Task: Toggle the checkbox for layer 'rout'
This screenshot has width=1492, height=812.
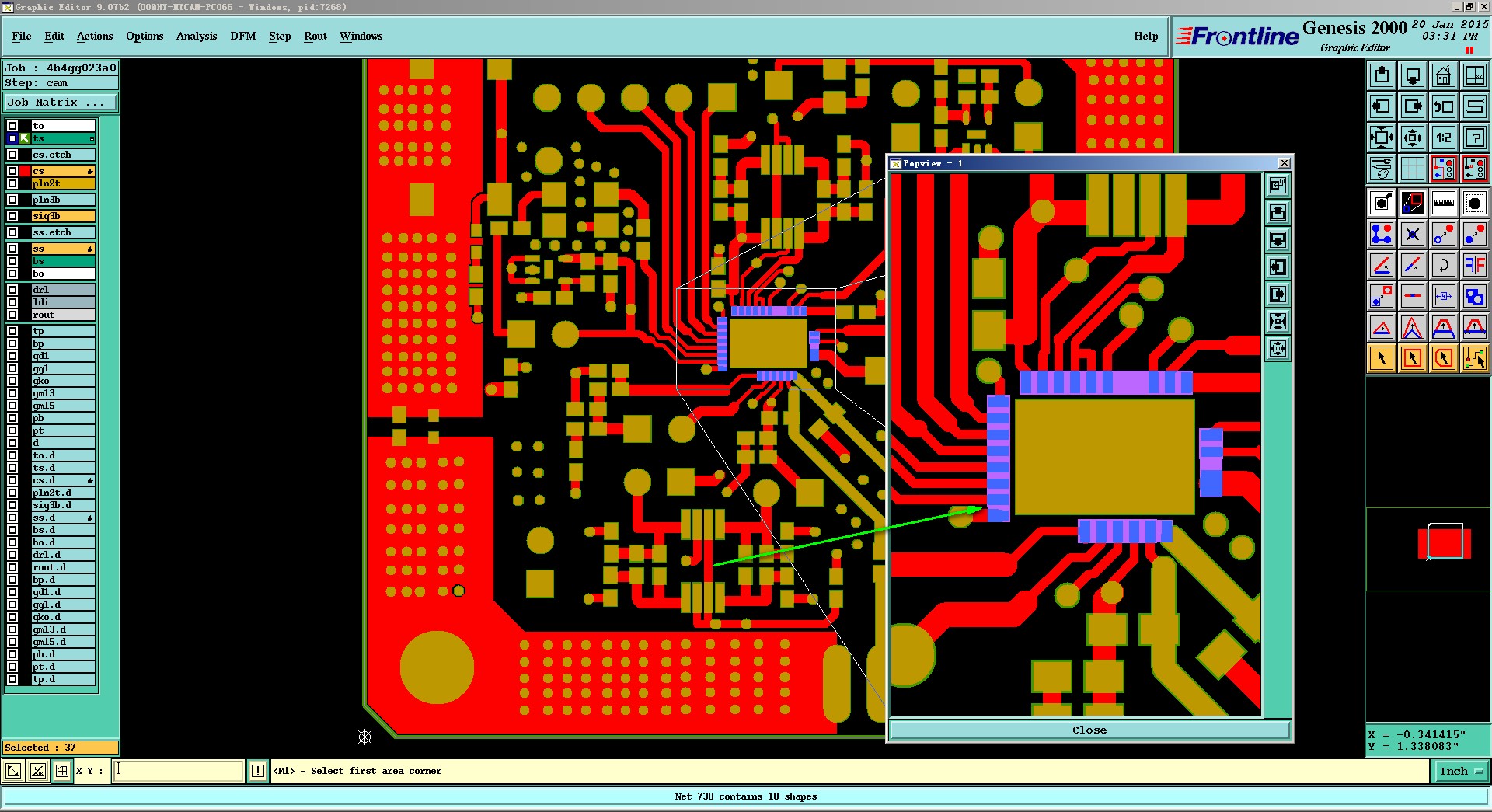Action: pos(12,315)
